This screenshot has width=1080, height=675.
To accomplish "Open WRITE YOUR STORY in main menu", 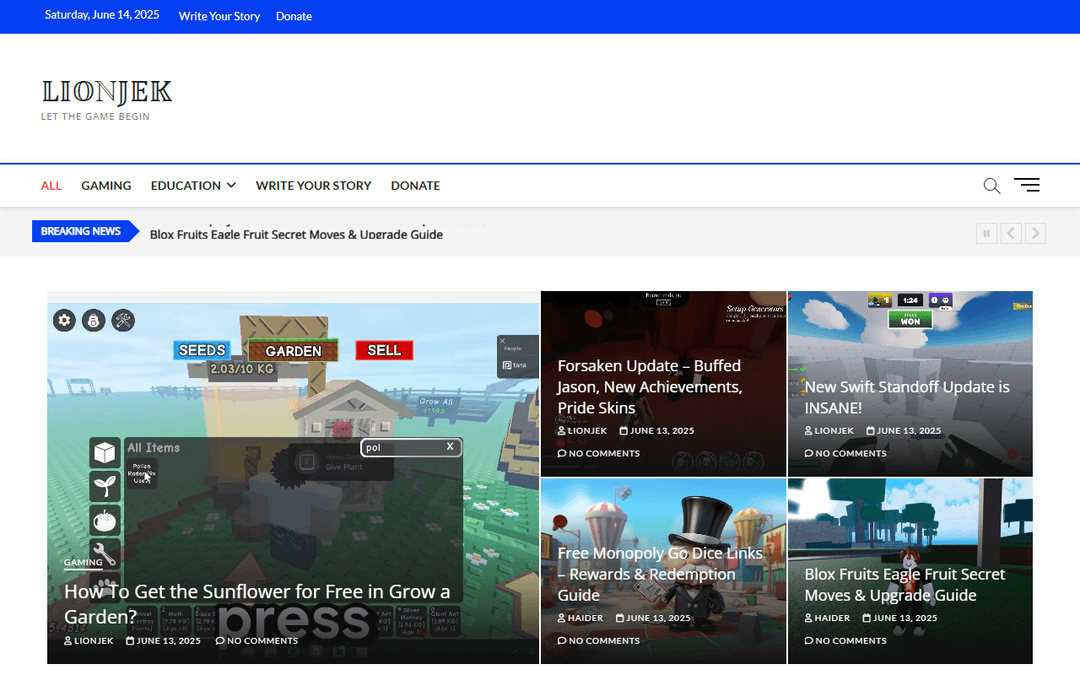I will [313, 185].
